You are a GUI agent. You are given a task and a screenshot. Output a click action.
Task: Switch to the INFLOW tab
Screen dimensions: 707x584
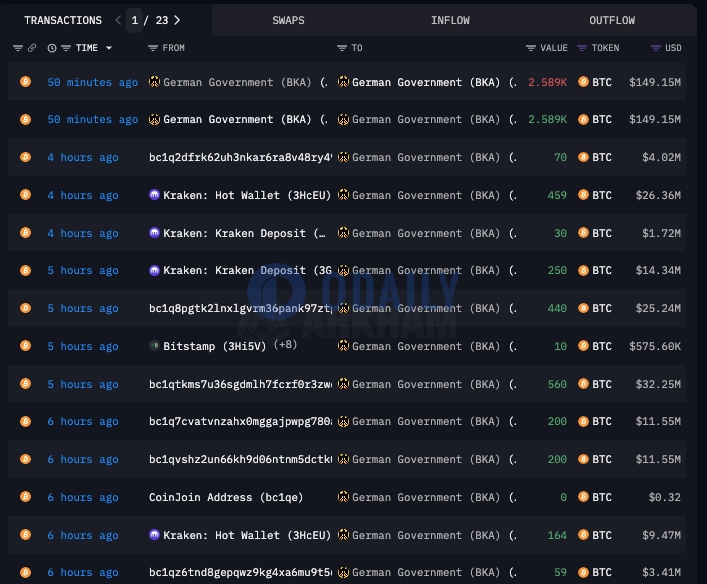point(450,20)
